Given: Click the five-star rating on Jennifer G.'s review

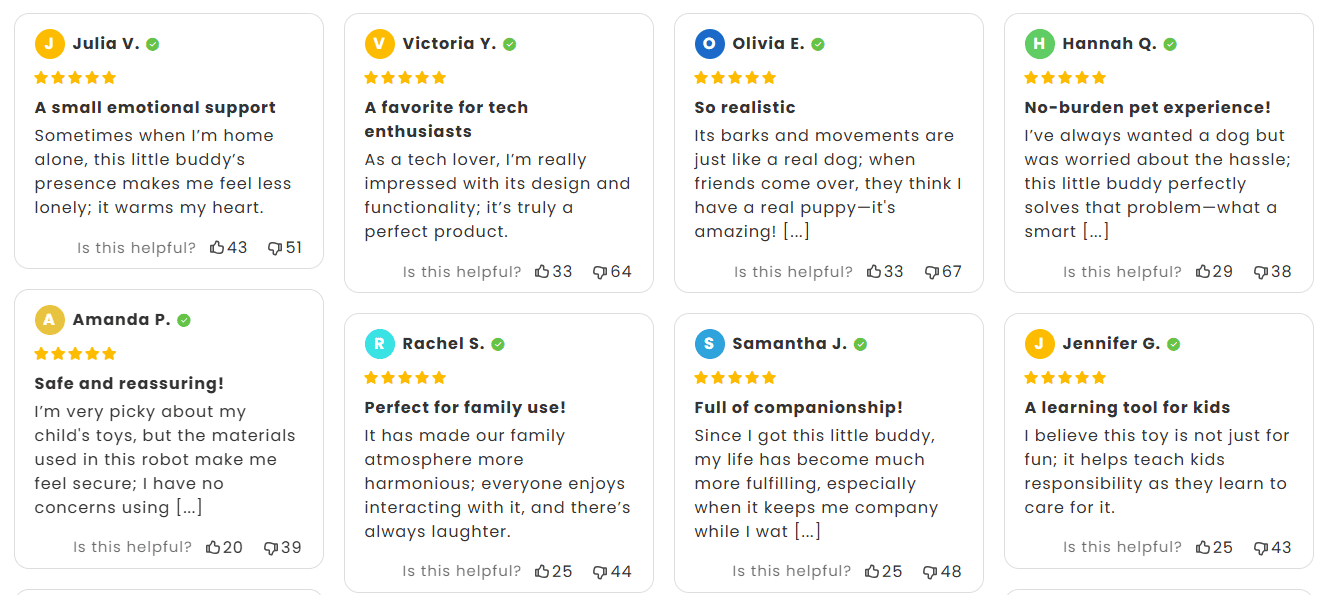Looking at the screenshot, I should pos(1065,378).
